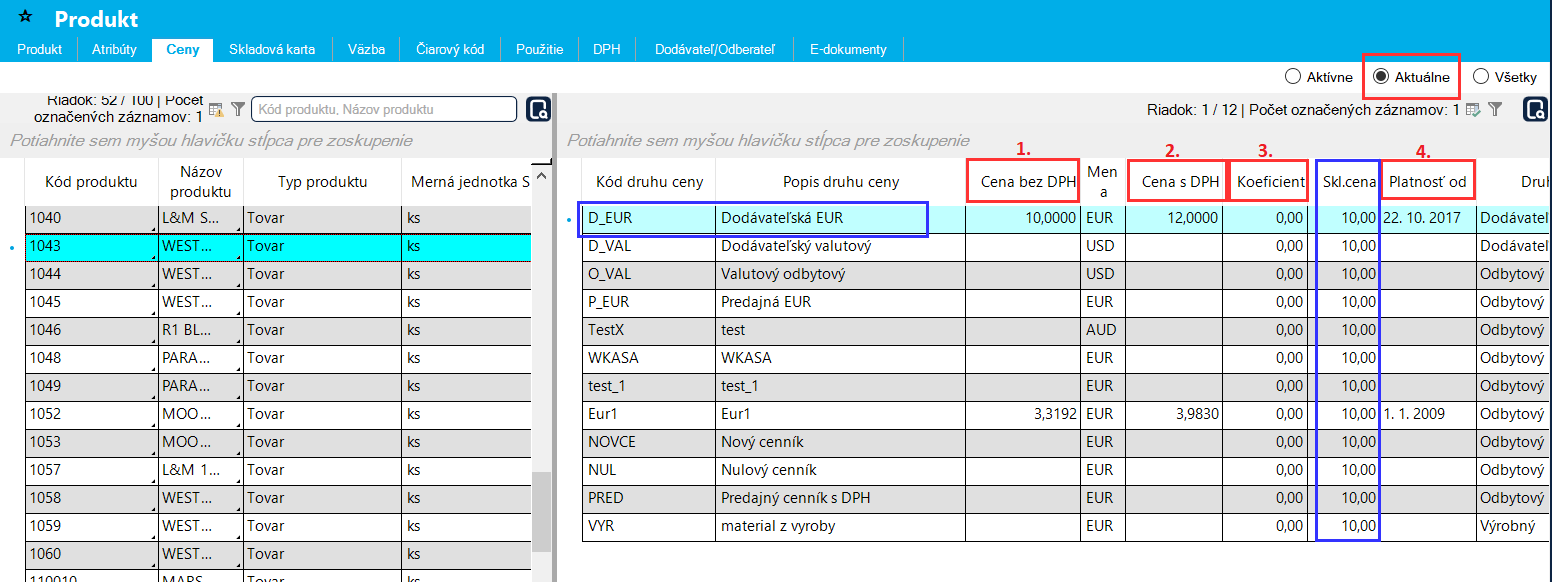Viewport: 1552px width, 582px height.
Task: Click table warning icon in left panel
Action: click(216, 109)
